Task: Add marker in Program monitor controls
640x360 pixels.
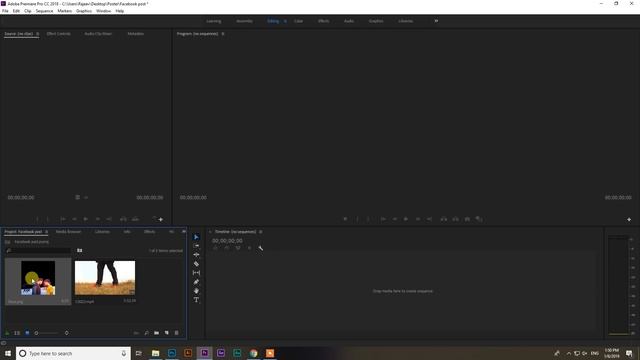Action: point(345,219)
